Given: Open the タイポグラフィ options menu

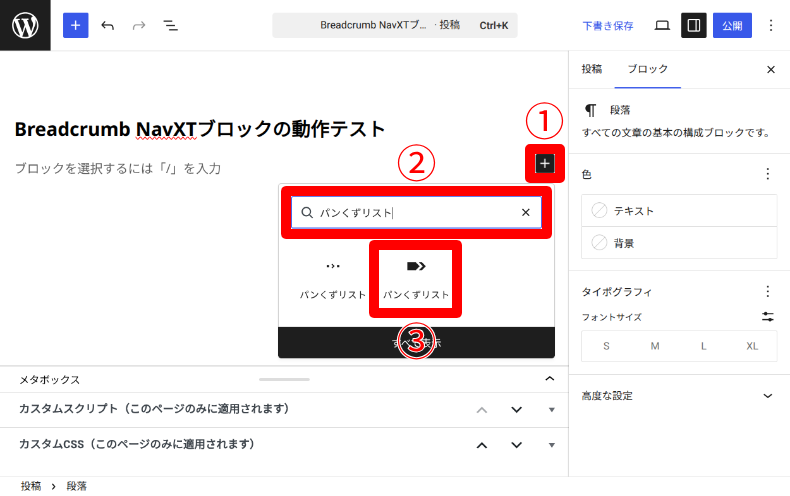Looking at the screenshot, I should [x=768, y=291].
